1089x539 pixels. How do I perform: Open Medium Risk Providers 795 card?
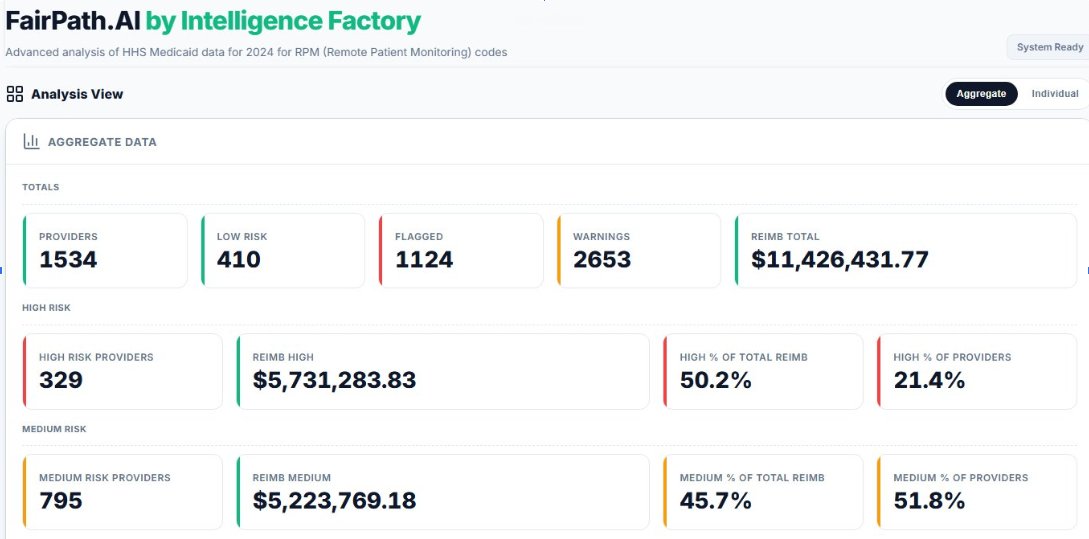[x=122, y=492]
